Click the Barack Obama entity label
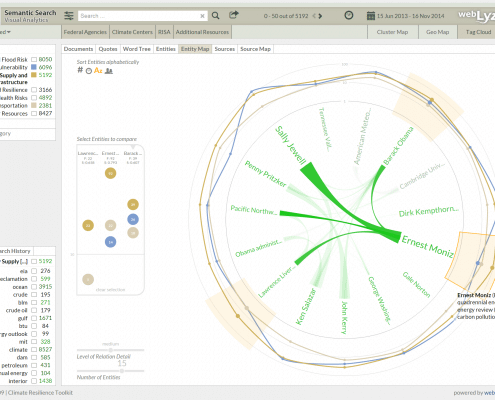The height and width of the screenshot is (400, 495). coord(398,146)
